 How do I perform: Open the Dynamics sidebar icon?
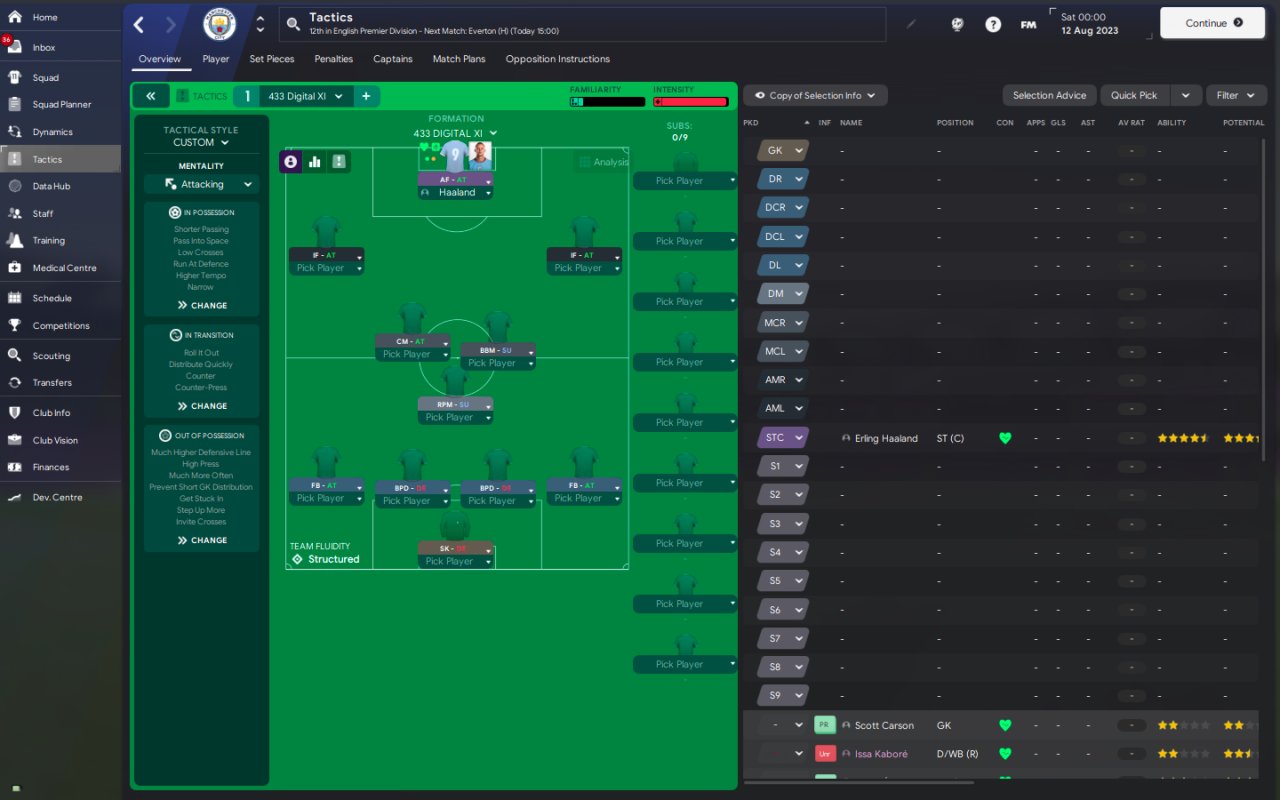[x=15, y=131]
